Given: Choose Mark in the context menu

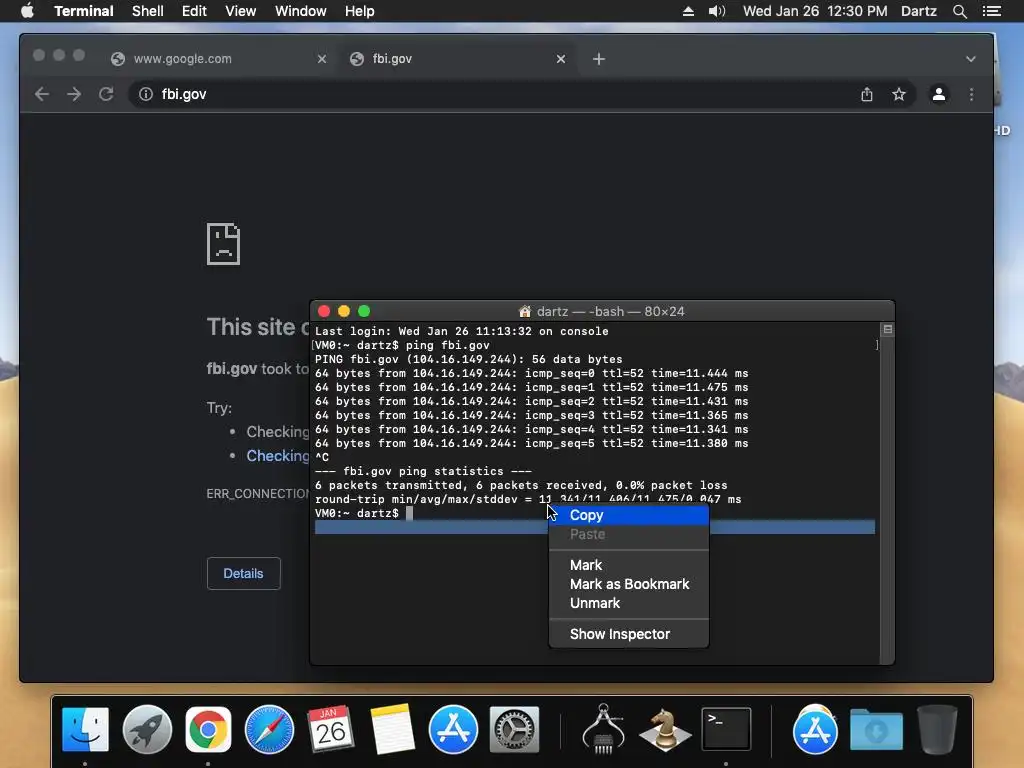Looking at the screenshot, I should point(629,565).
